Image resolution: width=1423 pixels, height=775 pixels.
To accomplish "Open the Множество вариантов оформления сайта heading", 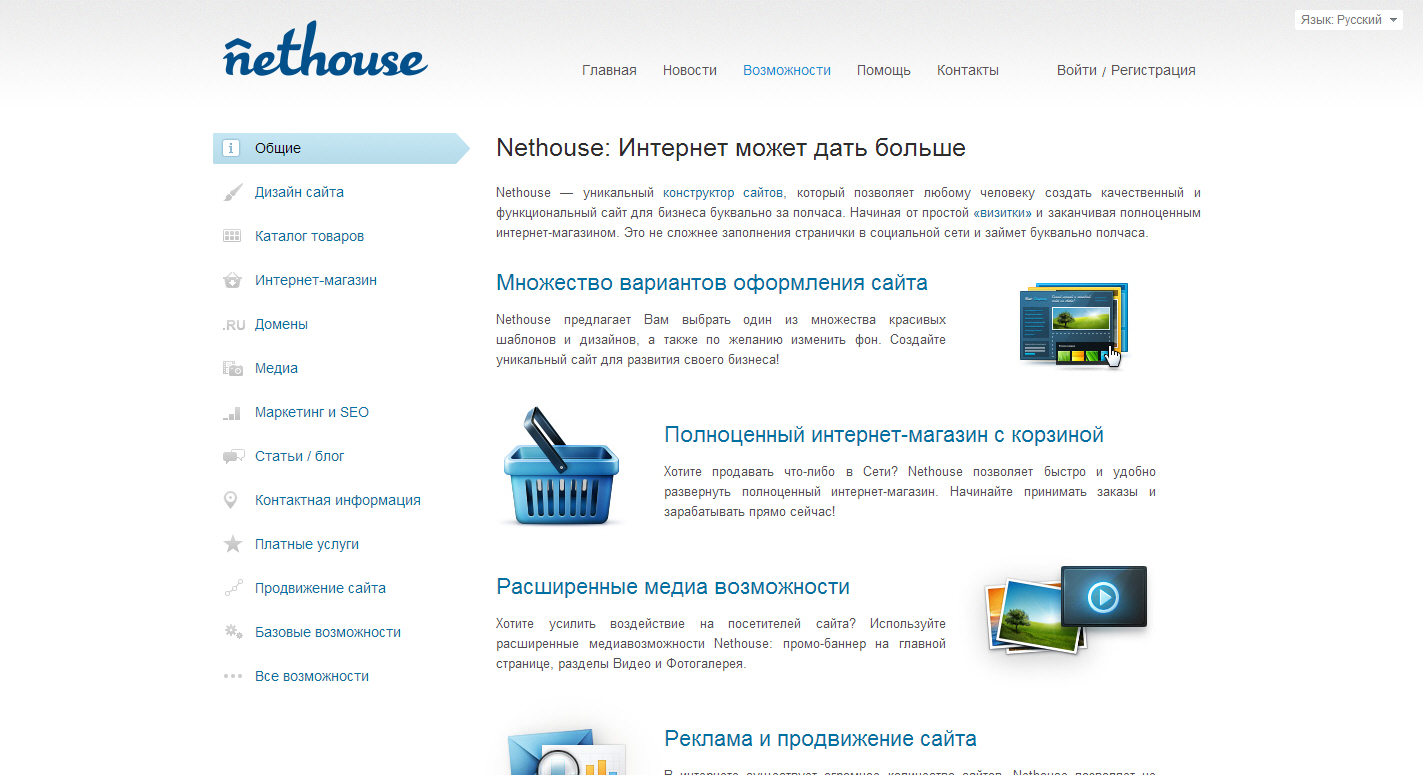I will click(x=712, y=283).
